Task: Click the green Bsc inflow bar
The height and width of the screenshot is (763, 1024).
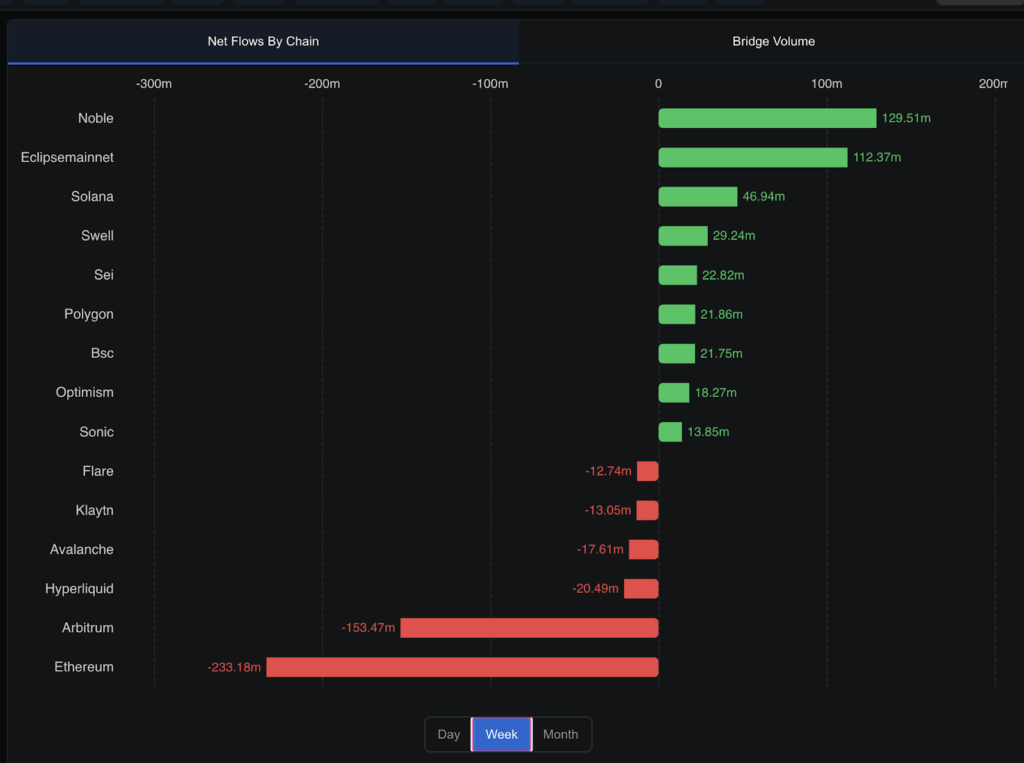Action: click(677, 353)
